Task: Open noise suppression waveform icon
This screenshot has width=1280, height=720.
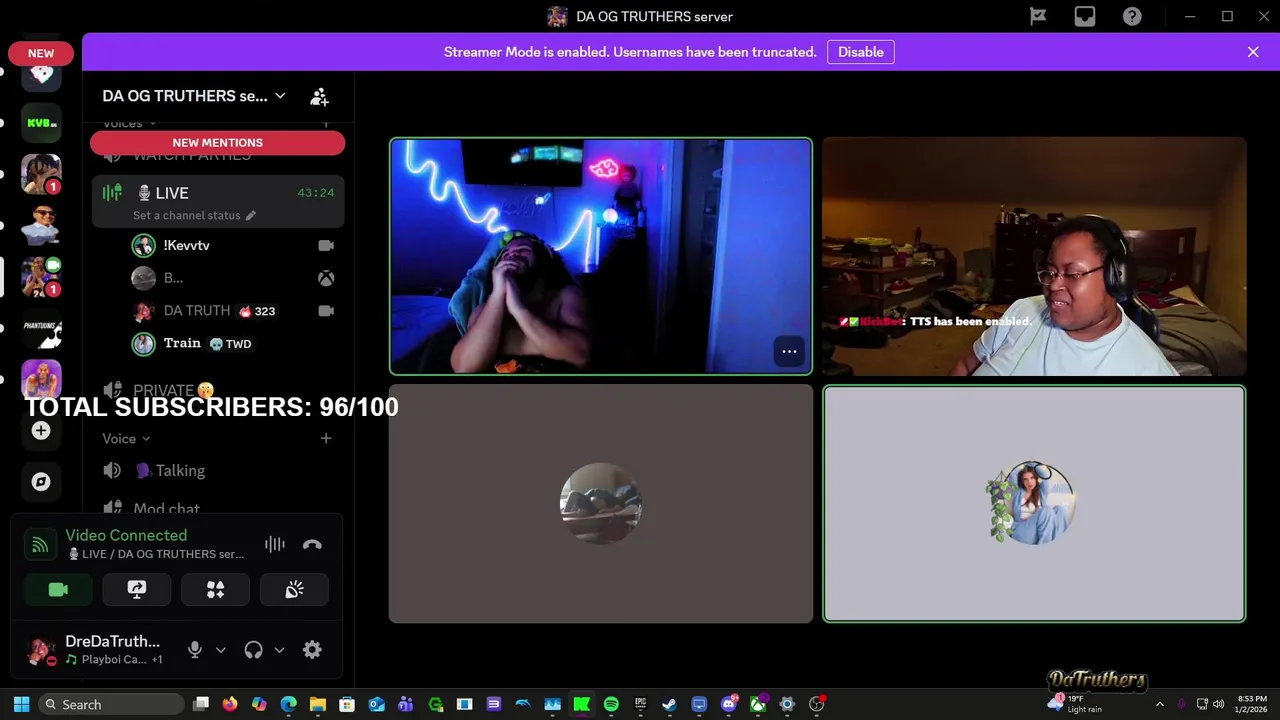Action: [x=275, y=544]
